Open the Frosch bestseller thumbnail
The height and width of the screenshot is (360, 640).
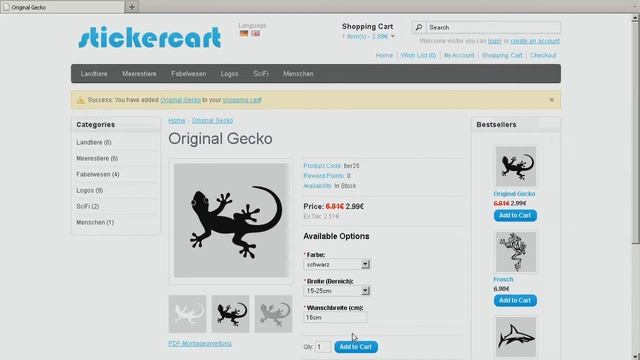(516, 252)
